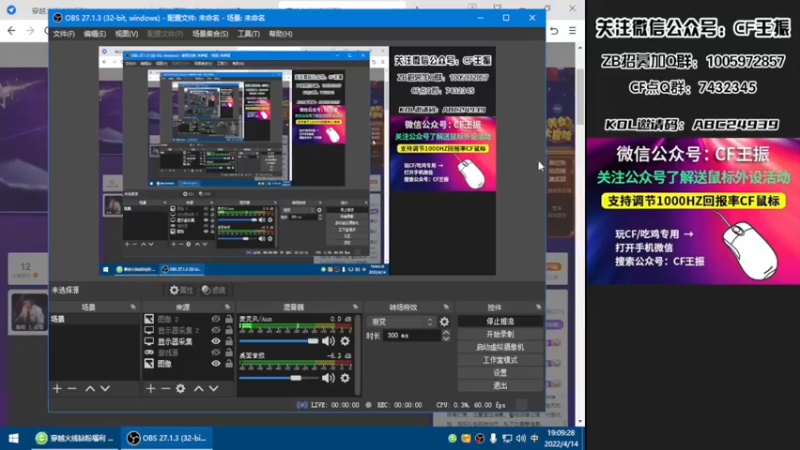Screen dimensions: 800x450
Task: Open source properties gear in 来源 toolbar
Action: (181, 389)
